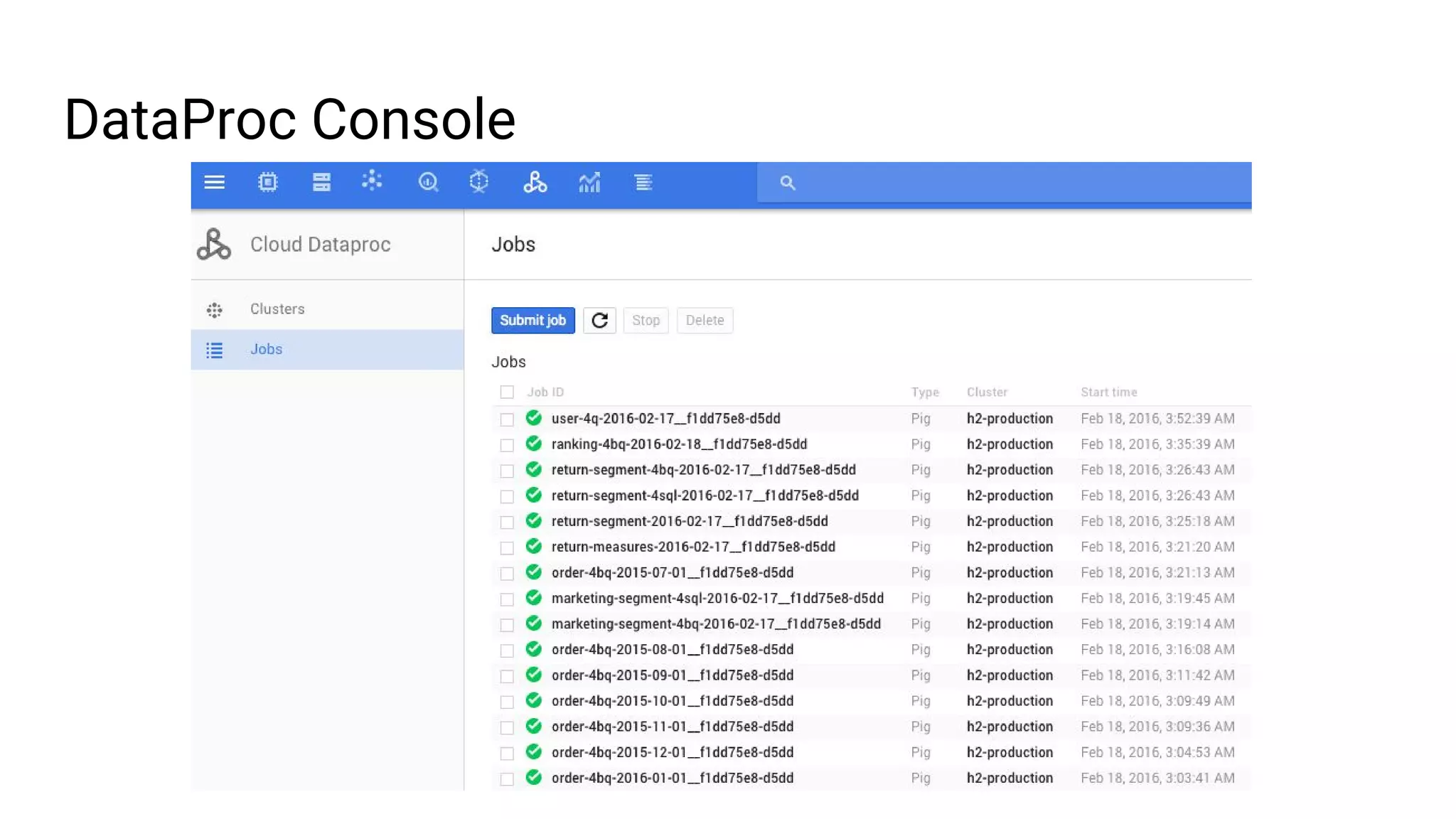
Task: Click status icon of order-4bq-2015-12-01 job
Action: 534,751
